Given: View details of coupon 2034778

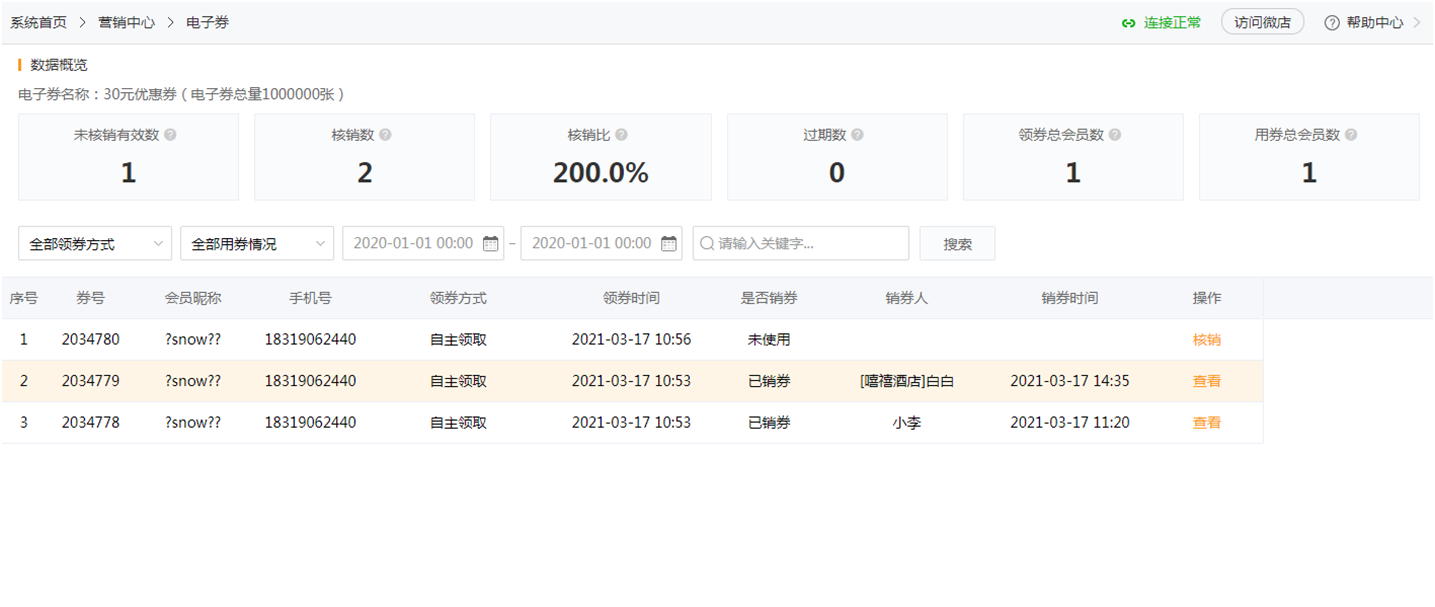Looking at the screenshot, I should coord(1206,423).
